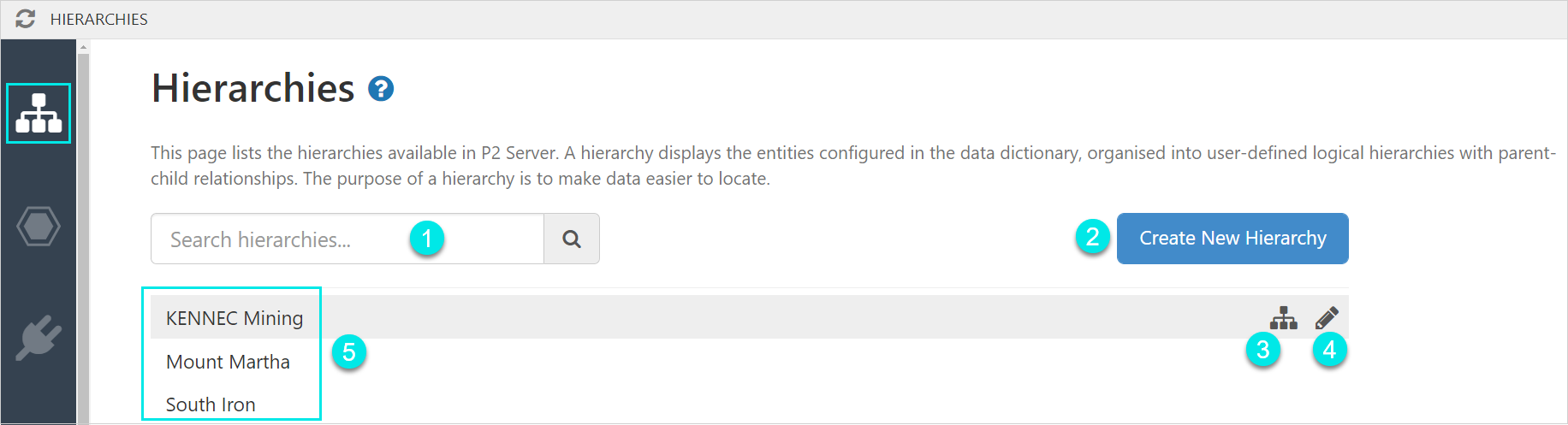Select the KENNEC Mining hierarchy

235,318
